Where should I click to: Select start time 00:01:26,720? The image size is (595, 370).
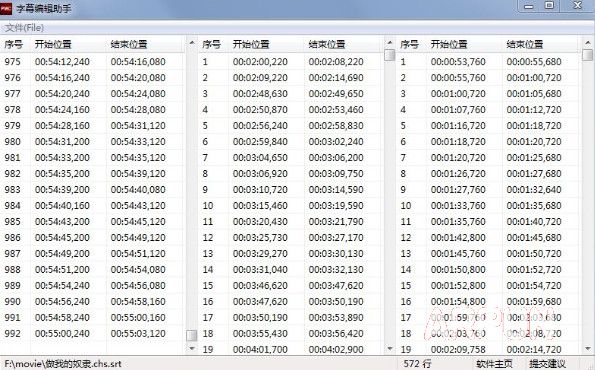click(x=458, y=173)
